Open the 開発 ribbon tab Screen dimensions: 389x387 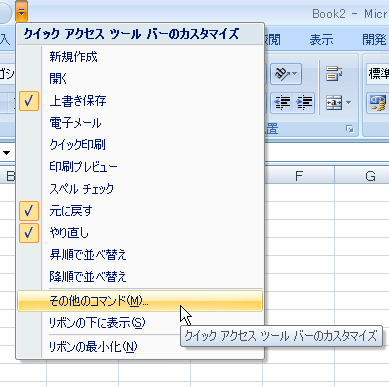click(x=374, y=40)
